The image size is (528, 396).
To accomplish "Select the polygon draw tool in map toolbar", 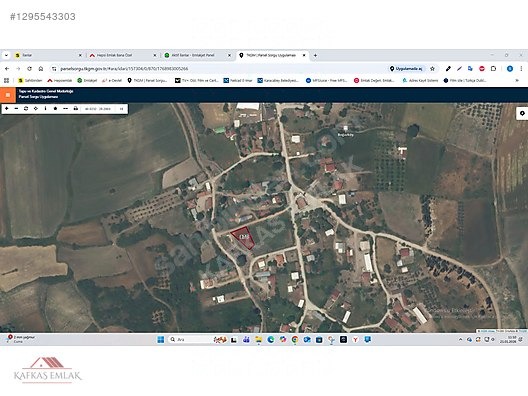I will (x=56, y=108).
